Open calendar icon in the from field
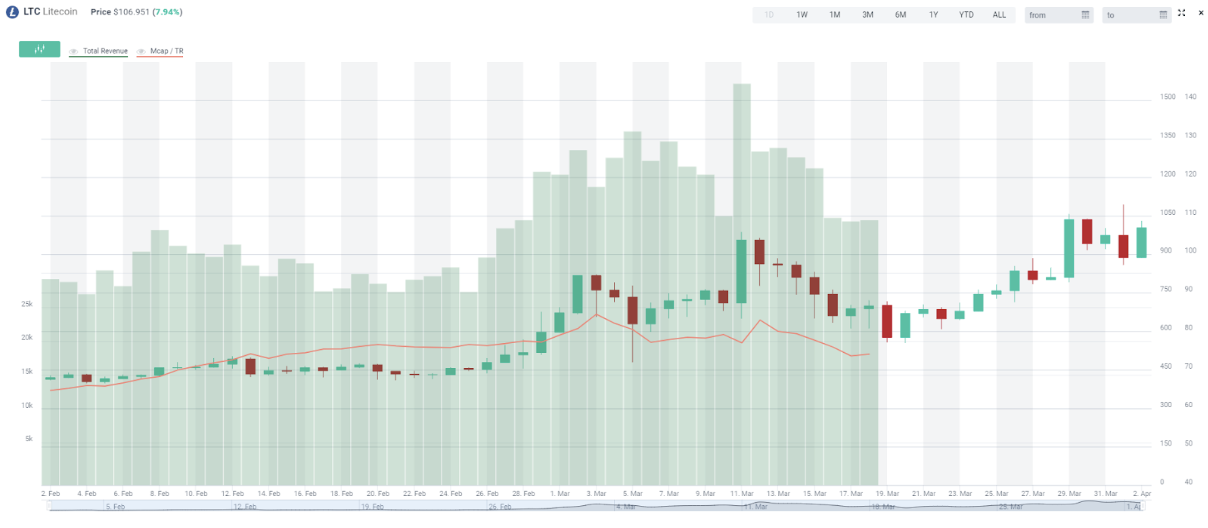The image size is (1208, 528). [x=1086, y=15]
